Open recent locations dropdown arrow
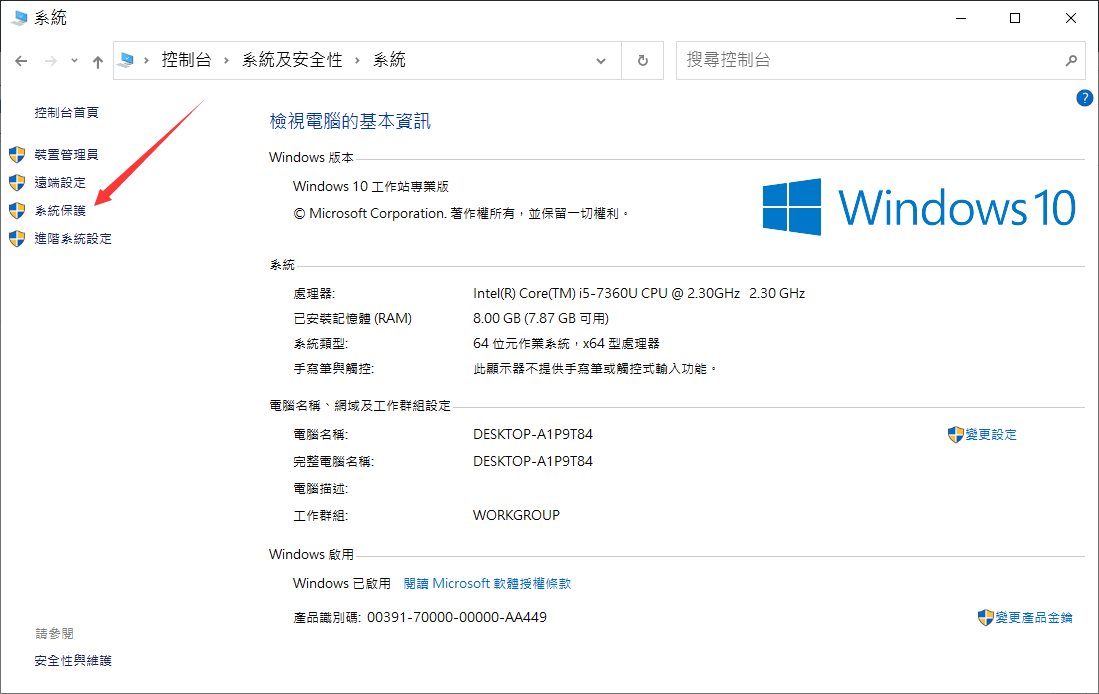The height and width of the screenshot is (694, 1099). pyautogui.click(x=74, y=61)
